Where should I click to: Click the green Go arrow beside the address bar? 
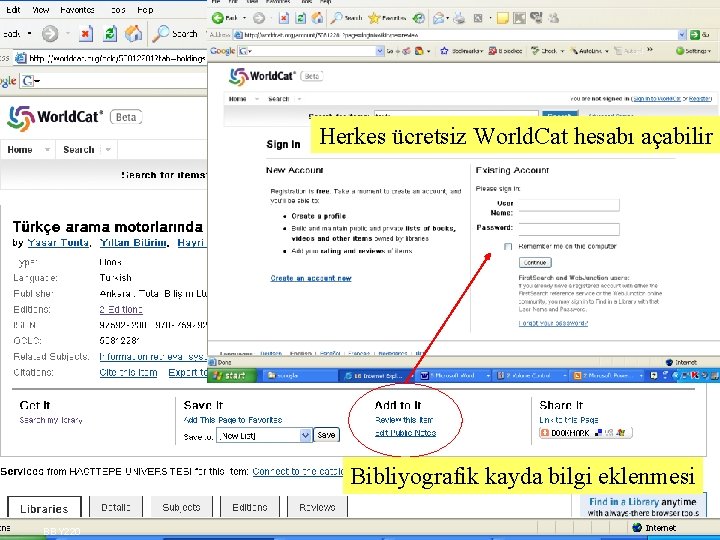point(695,34)
